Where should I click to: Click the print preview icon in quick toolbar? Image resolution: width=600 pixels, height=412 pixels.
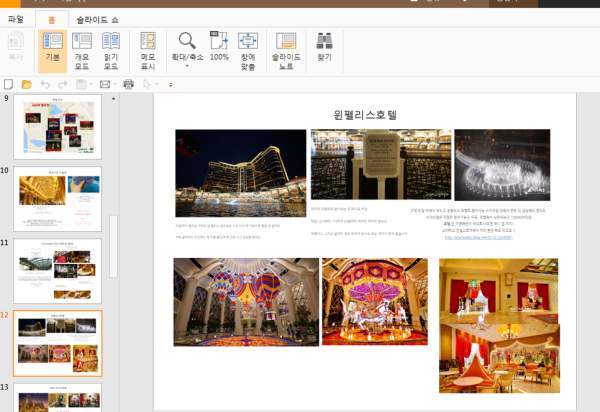pyautogui.click(x=105, y=84)
